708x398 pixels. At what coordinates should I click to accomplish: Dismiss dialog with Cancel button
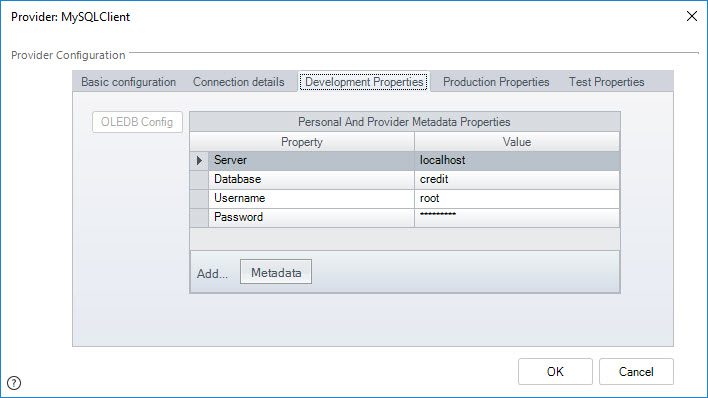[x=636, y=371]
